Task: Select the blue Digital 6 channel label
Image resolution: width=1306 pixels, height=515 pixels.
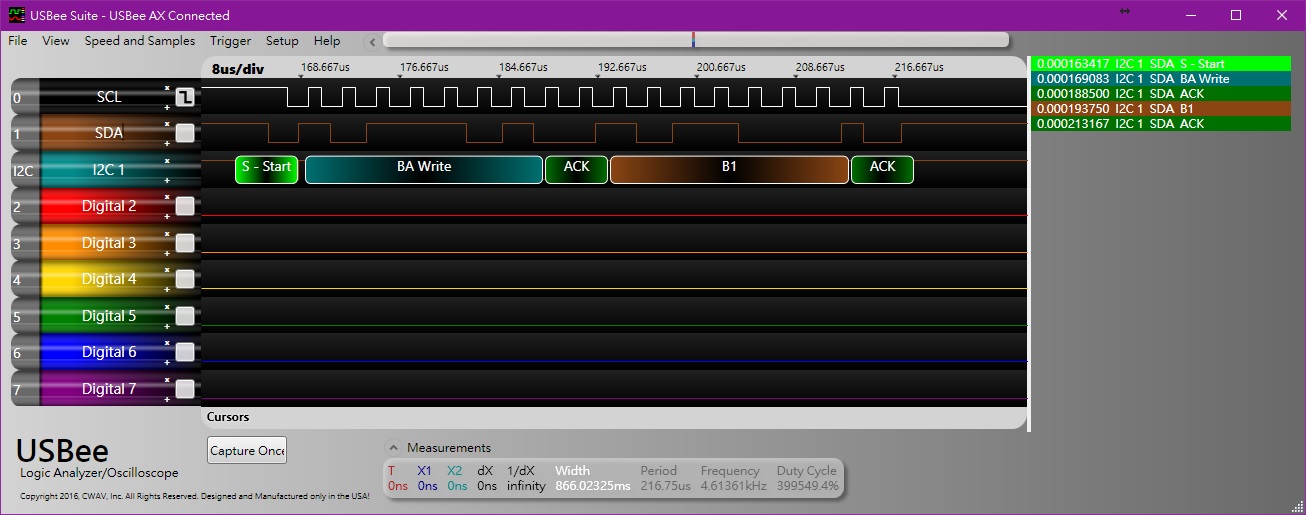Action: pyautogui.click(x=109, y=352)
